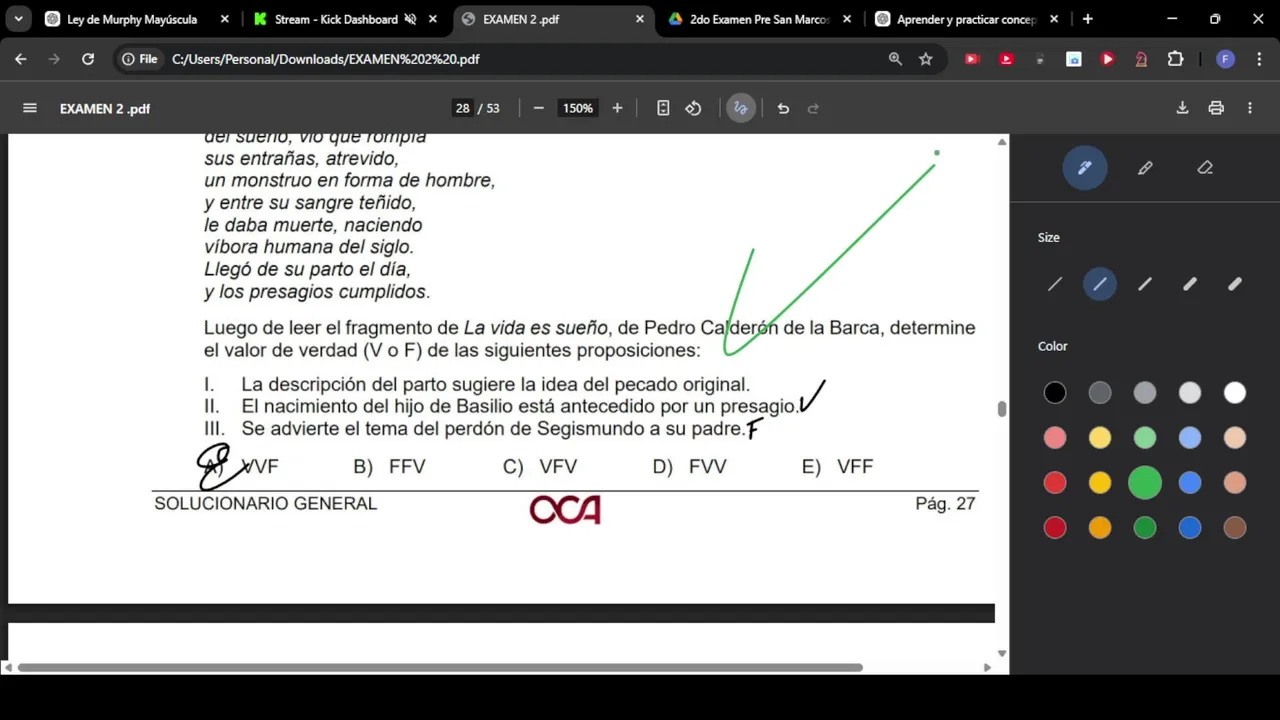Select the fourth pen size
Image resolution: width=1280 pixels, height=720 pixels.
1190,285
